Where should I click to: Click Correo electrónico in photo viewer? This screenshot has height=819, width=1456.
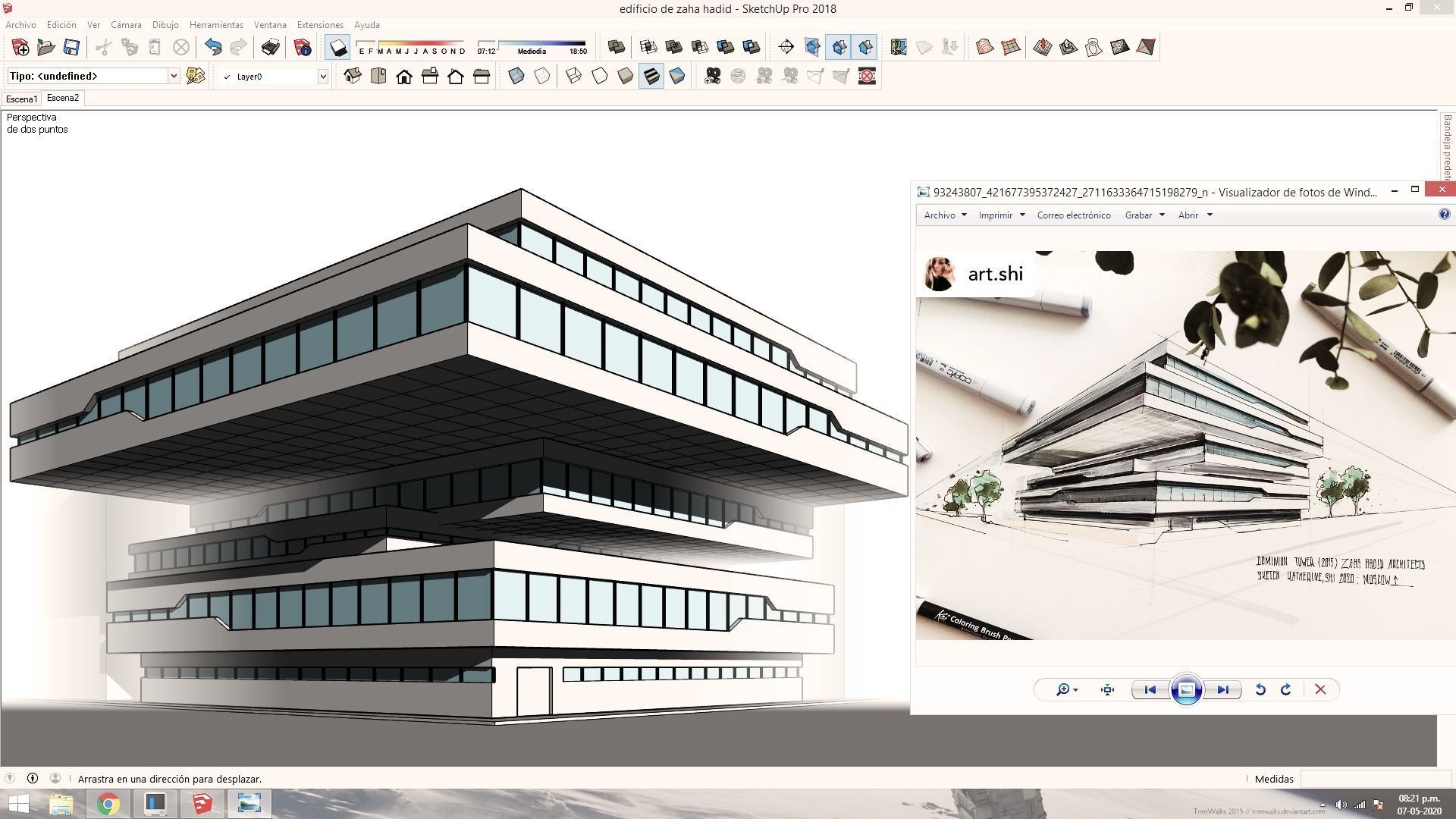click(1074, 215)
